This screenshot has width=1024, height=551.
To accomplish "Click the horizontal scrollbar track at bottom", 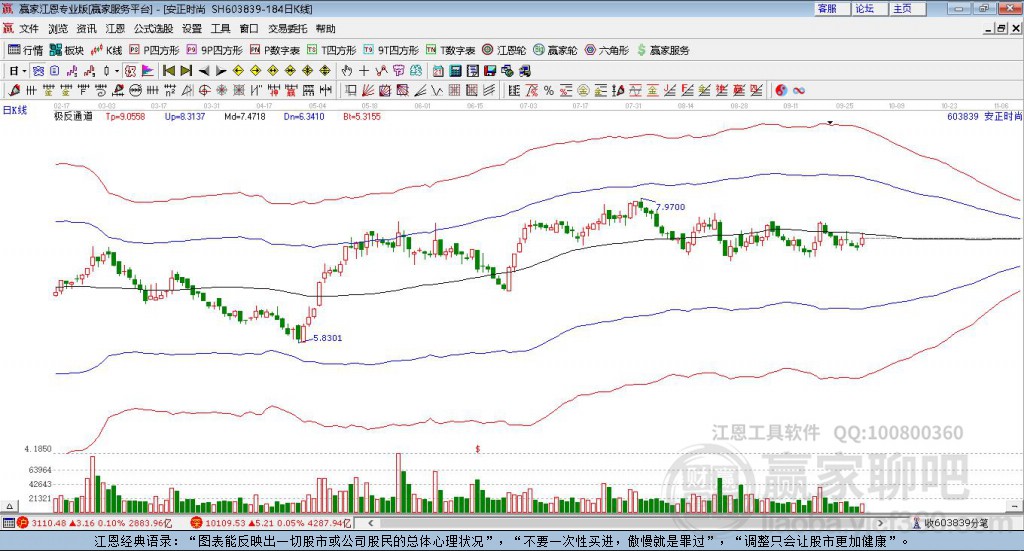I will [x=626, y=523].
